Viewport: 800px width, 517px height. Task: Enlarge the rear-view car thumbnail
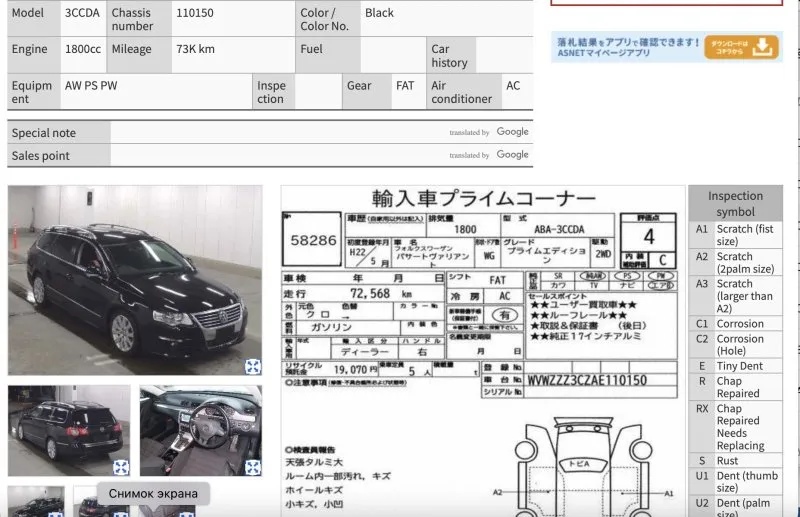coord(121,467)
